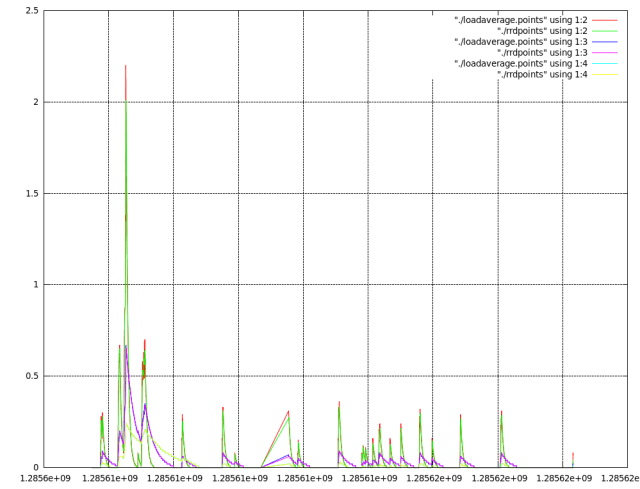Screen dimensions: 640x489
Task: Select the 1.5 y-axis tick label
Action: click(33, 193)
